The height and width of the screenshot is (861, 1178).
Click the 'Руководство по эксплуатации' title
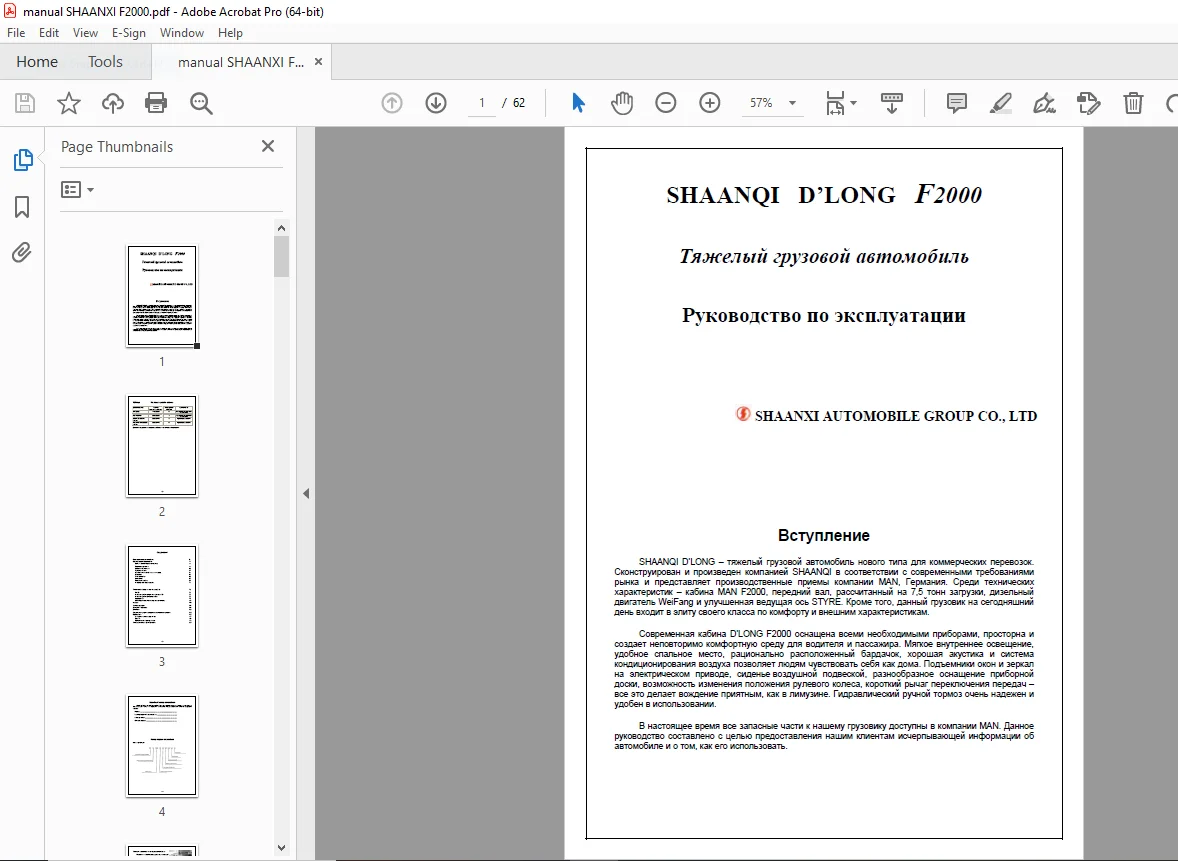[823, 316]
